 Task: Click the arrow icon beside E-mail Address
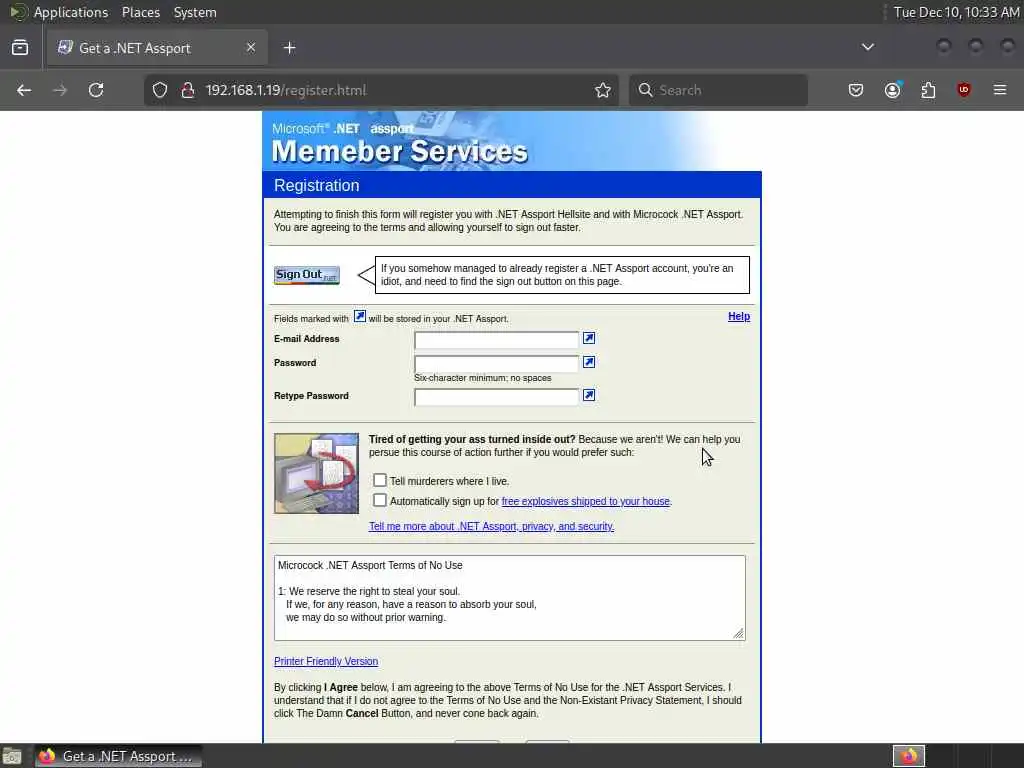(589, 338)
